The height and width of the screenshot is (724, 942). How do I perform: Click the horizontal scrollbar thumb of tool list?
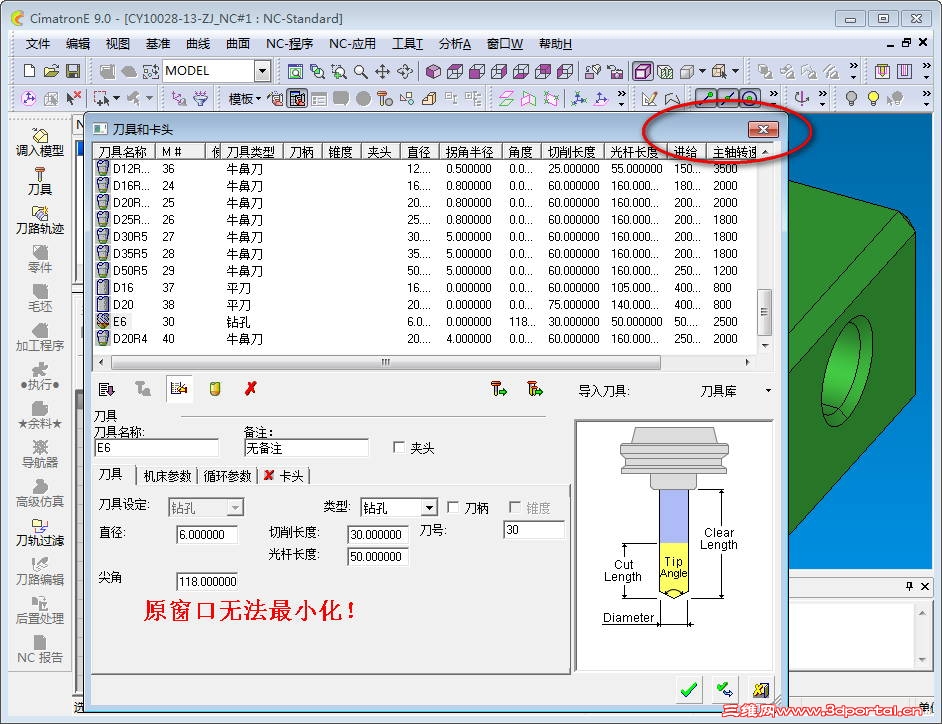click(386, 362)
